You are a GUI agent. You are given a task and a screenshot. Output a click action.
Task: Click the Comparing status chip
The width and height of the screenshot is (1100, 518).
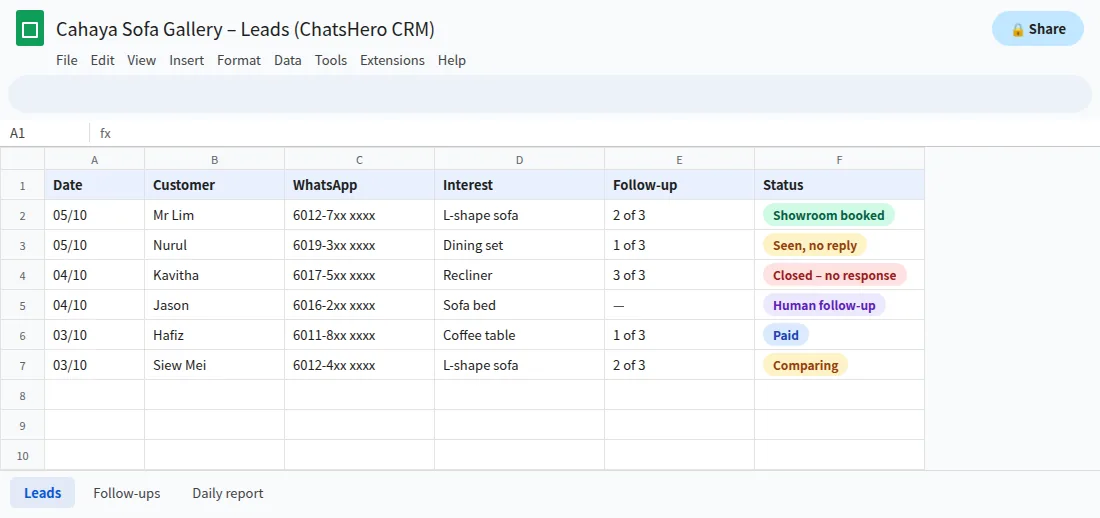tap(805, 365)
